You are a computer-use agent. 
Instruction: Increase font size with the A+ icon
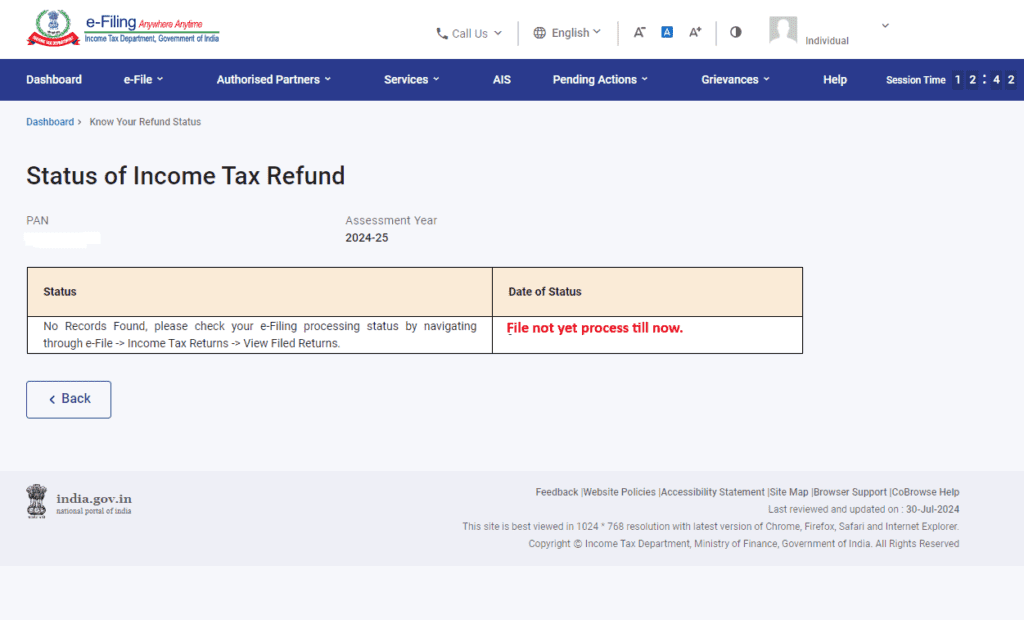click(694, 32)
